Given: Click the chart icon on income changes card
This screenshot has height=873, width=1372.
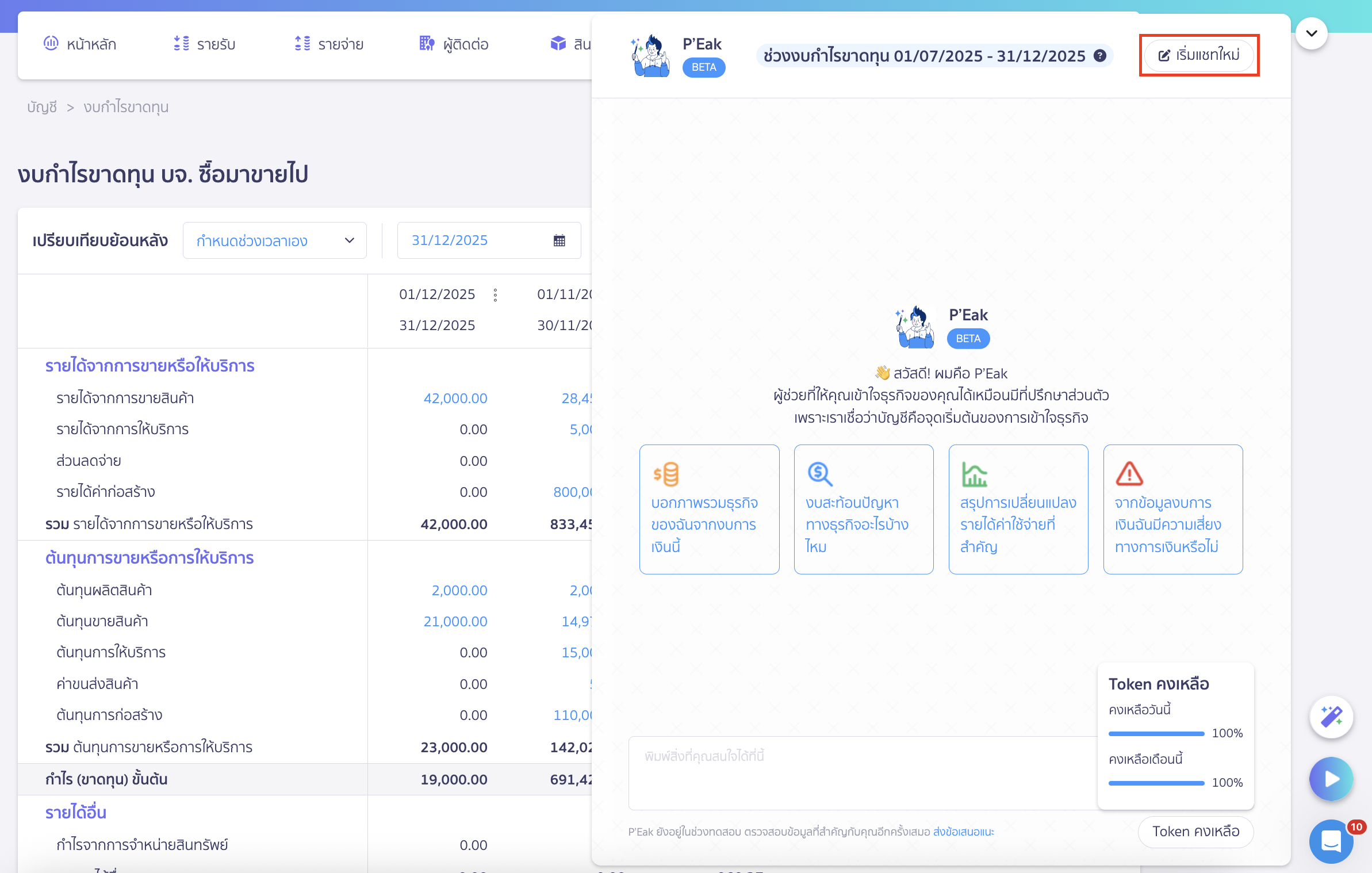Looking at the screenshot, I should (974, 474).
